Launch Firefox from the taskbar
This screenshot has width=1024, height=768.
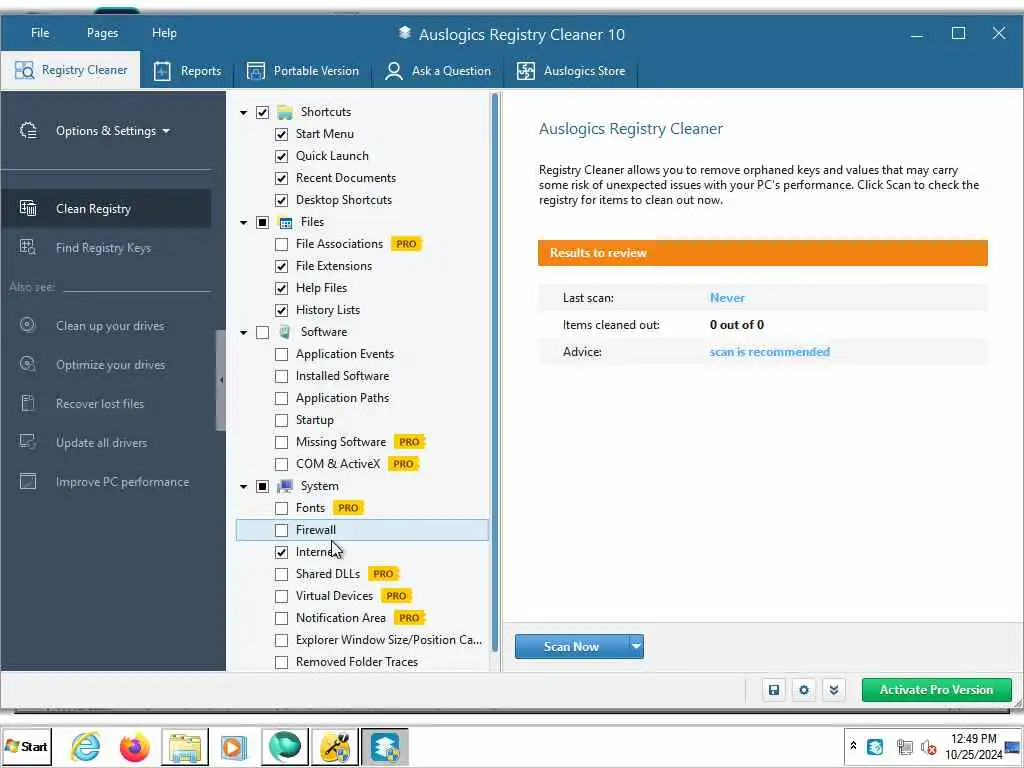pyautogui.click(x=135, y=746)
